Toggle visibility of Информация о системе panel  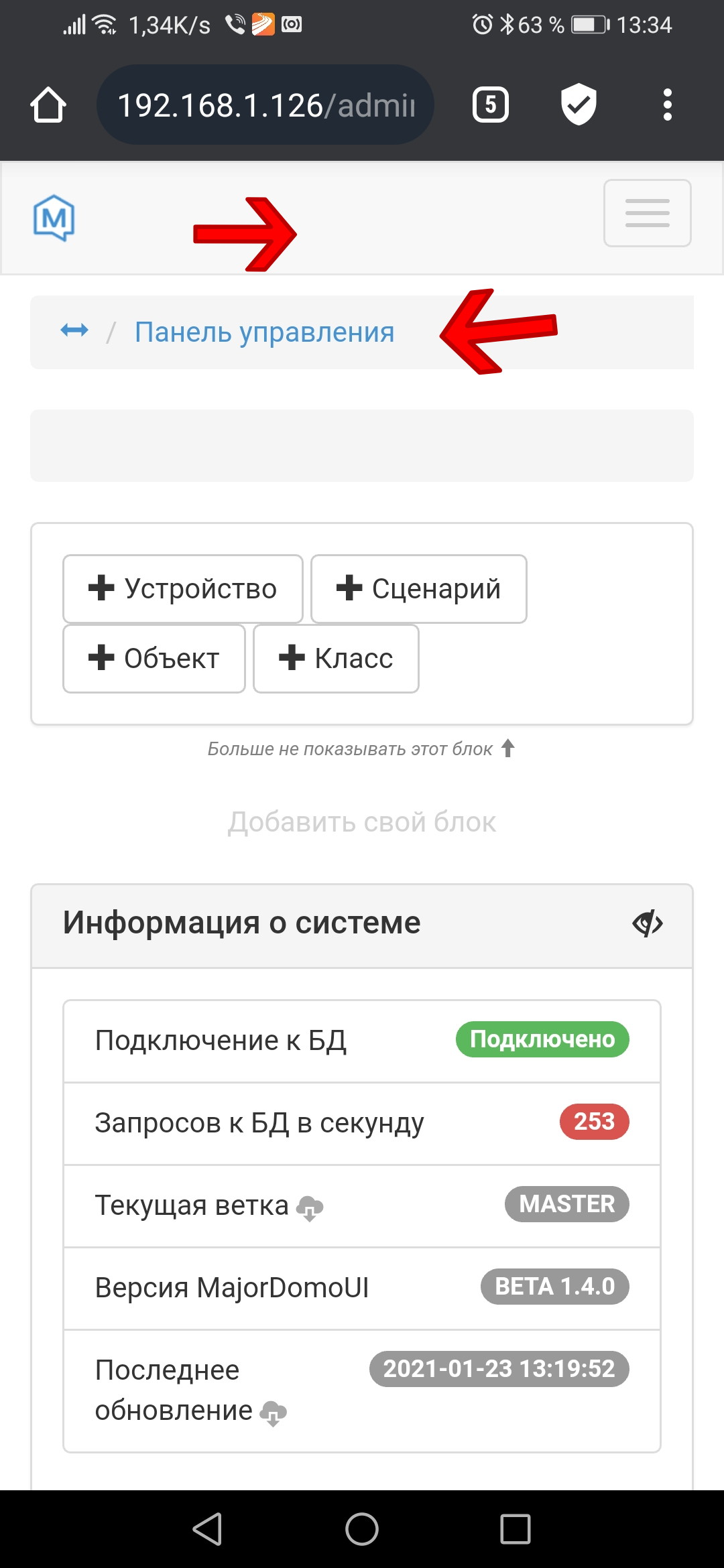click(648, 924)
